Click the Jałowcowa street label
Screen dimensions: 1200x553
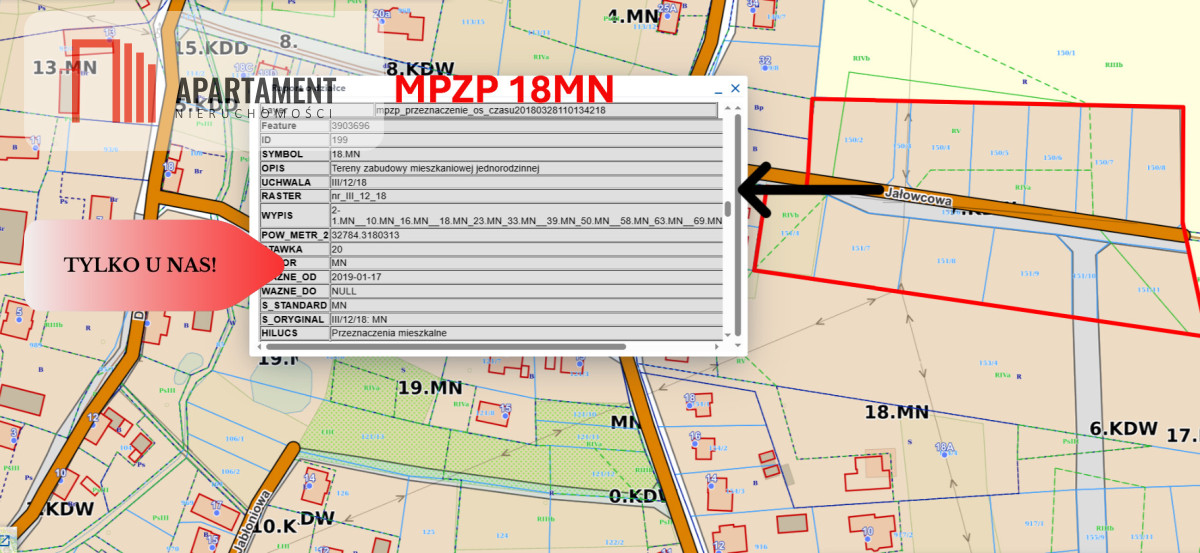(917, 198)
